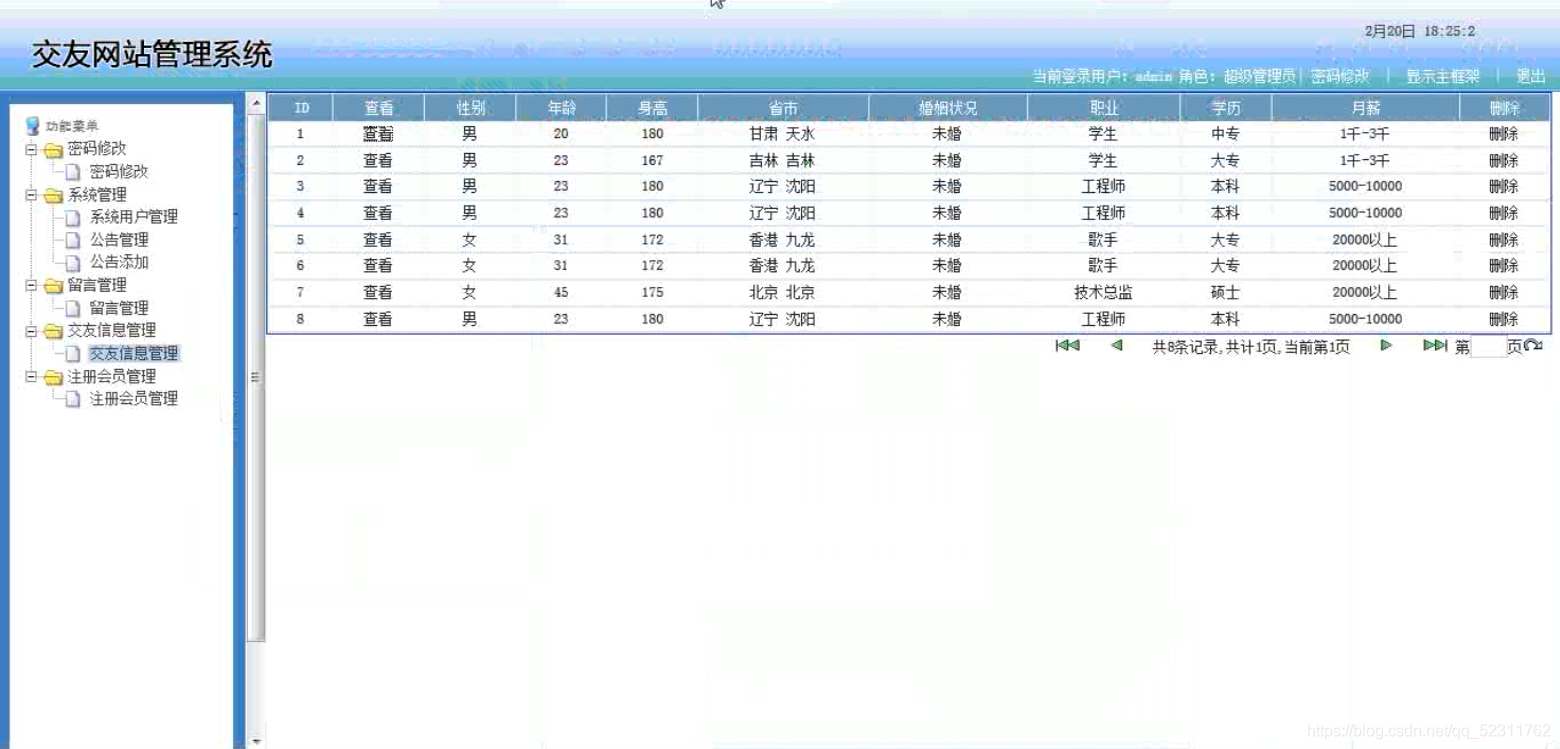Click the 身高 column header
The height and width of the screenshot is (749, 1560).
[x=652, y=108]
